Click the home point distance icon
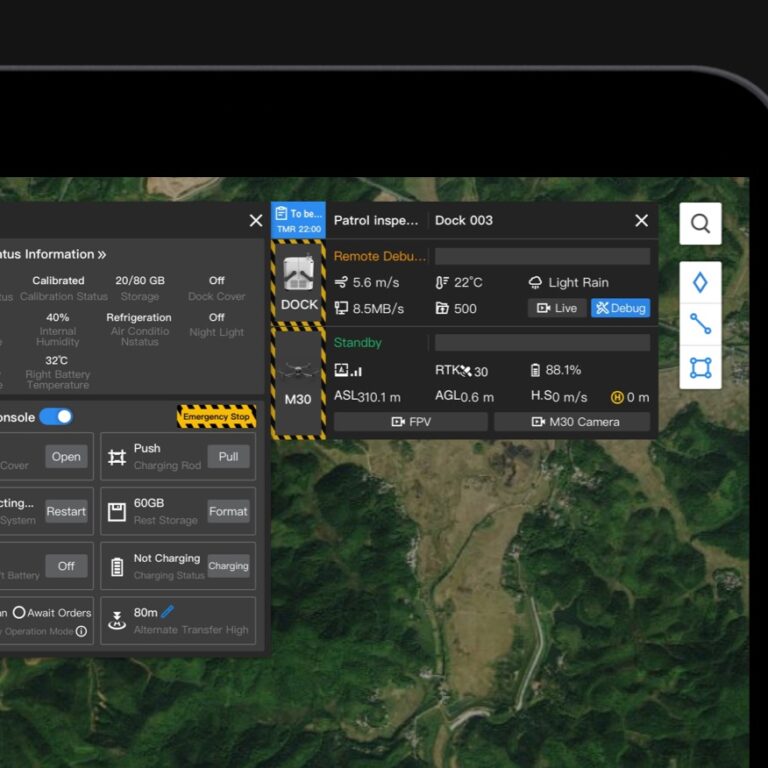Image resolution: width=768 pixels, height=768 pixels. click(x=617, y=397)
